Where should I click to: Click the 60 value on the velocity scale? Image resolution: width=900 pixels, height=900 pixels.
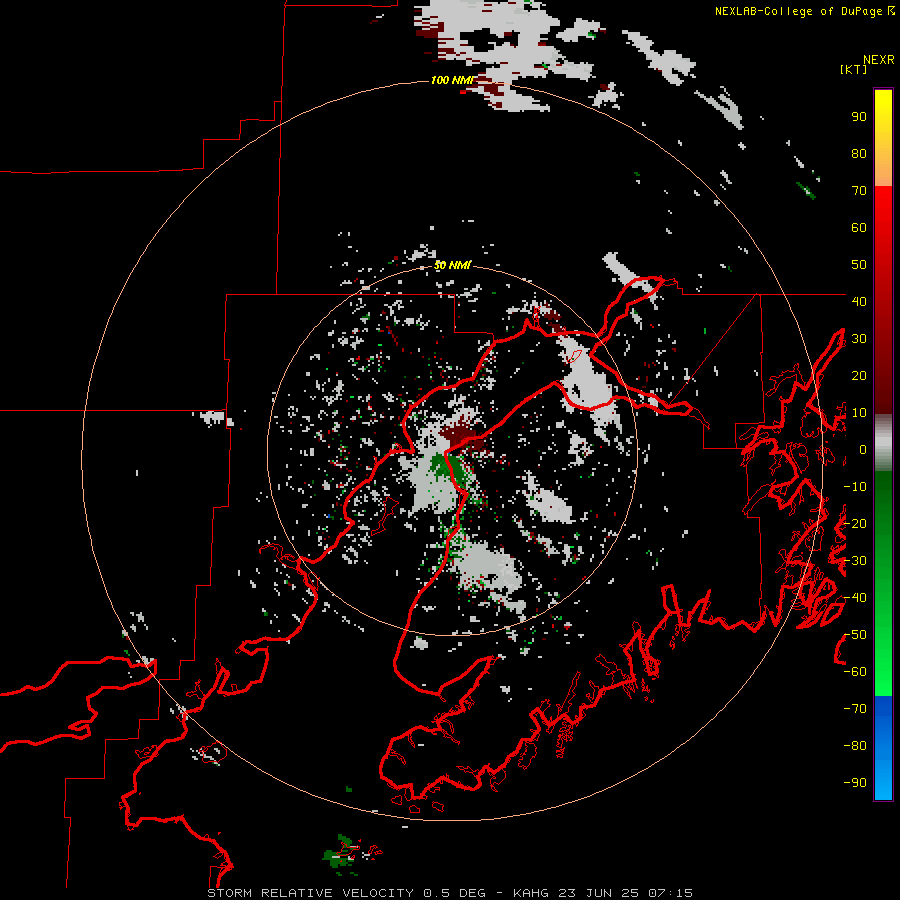tap(859, 227)
